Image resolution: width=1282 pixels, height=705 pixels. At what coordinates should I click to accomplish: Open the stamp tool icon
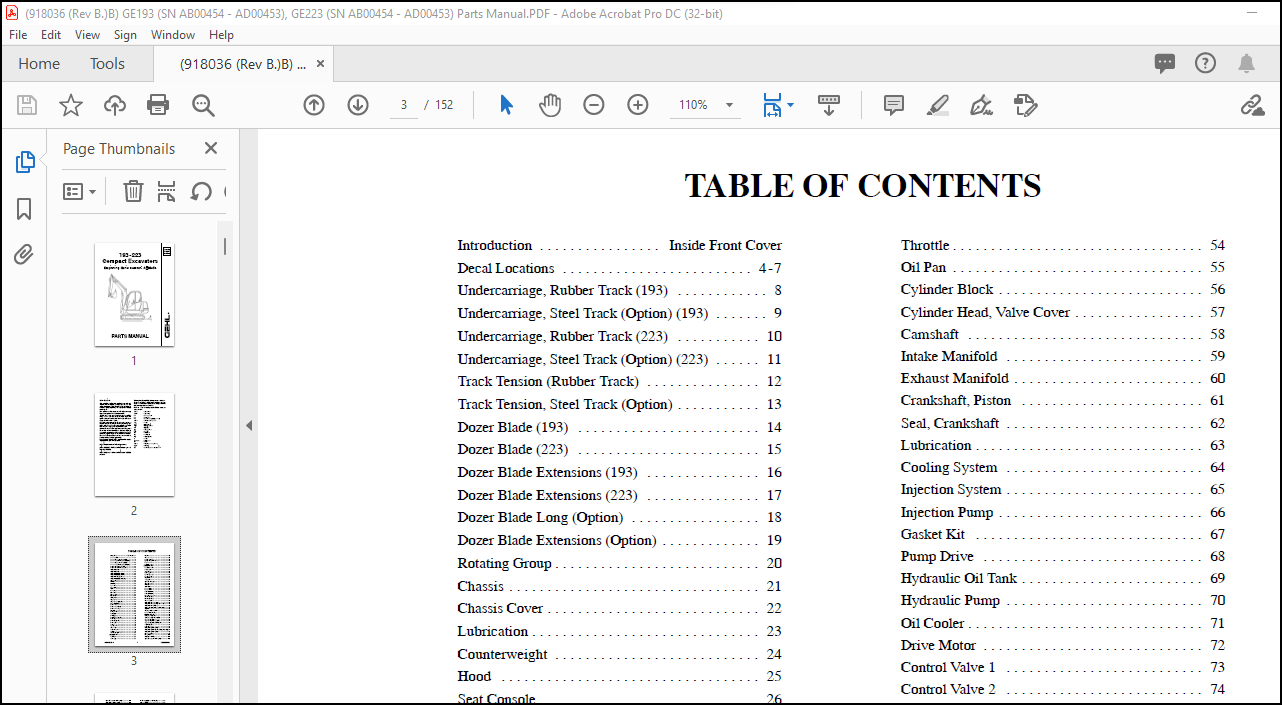(1025, 105)
